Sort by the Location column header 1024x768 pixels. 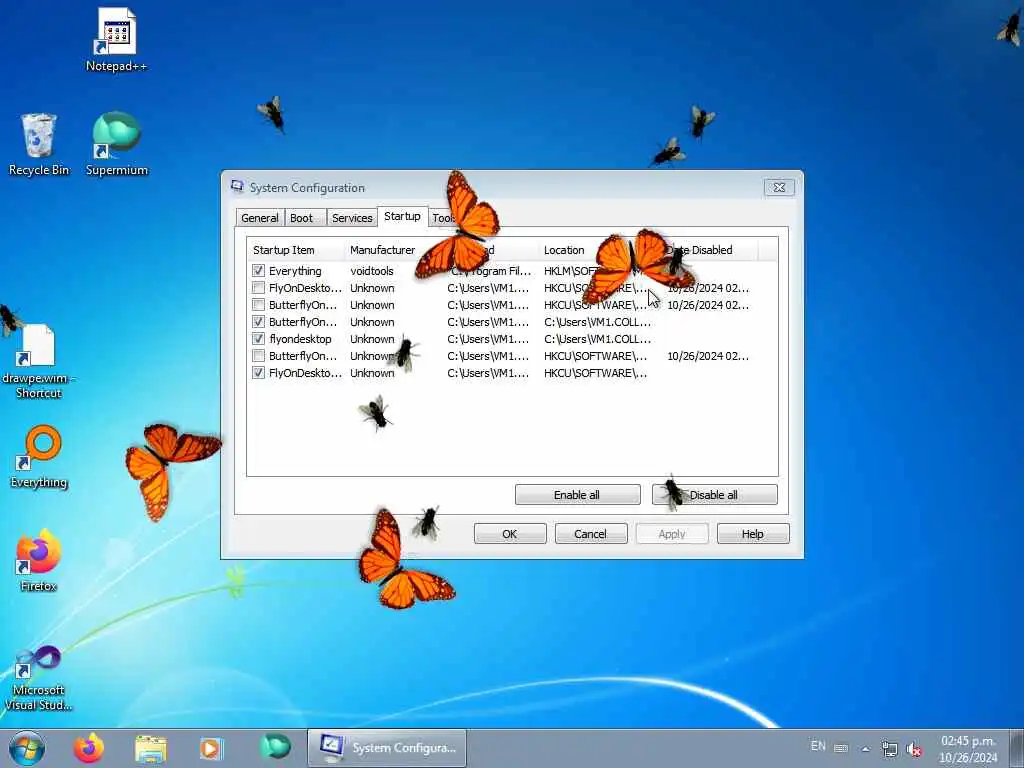tap(584, 250)
